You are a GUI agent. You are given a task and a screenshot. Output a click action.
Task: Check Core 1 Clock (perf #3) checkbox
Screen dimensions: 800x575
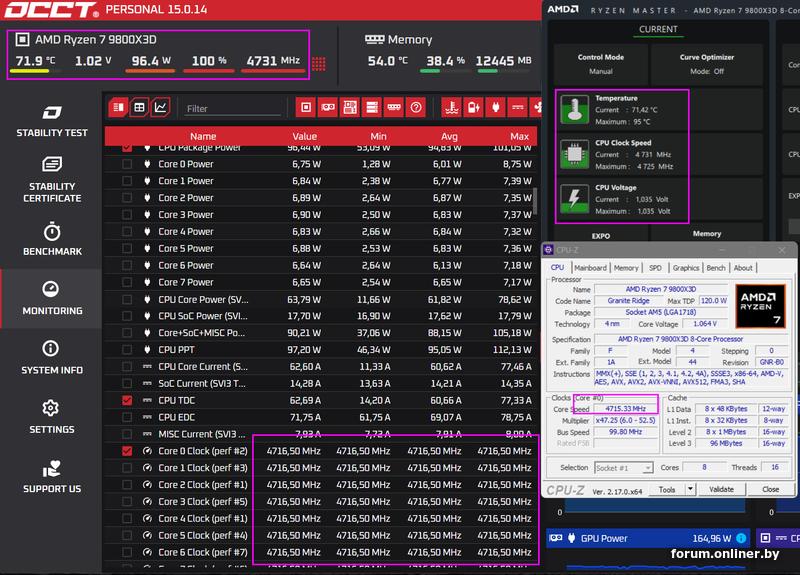[127, 468]
